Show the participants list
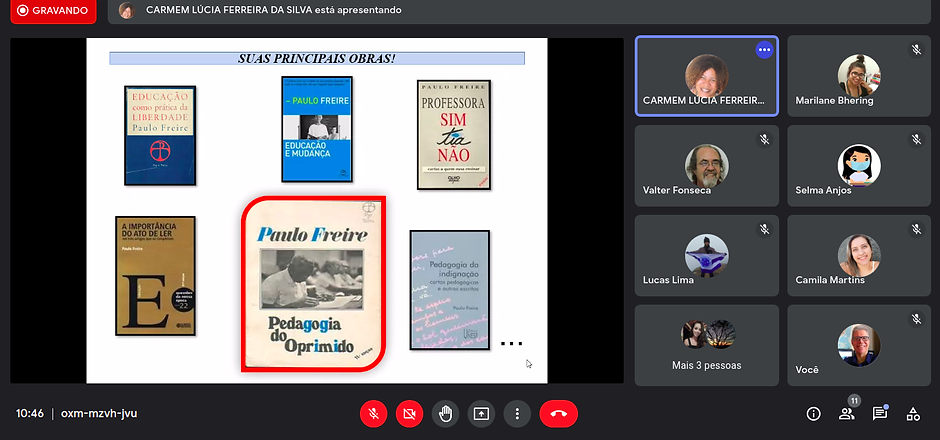 [x=846, y=414]
